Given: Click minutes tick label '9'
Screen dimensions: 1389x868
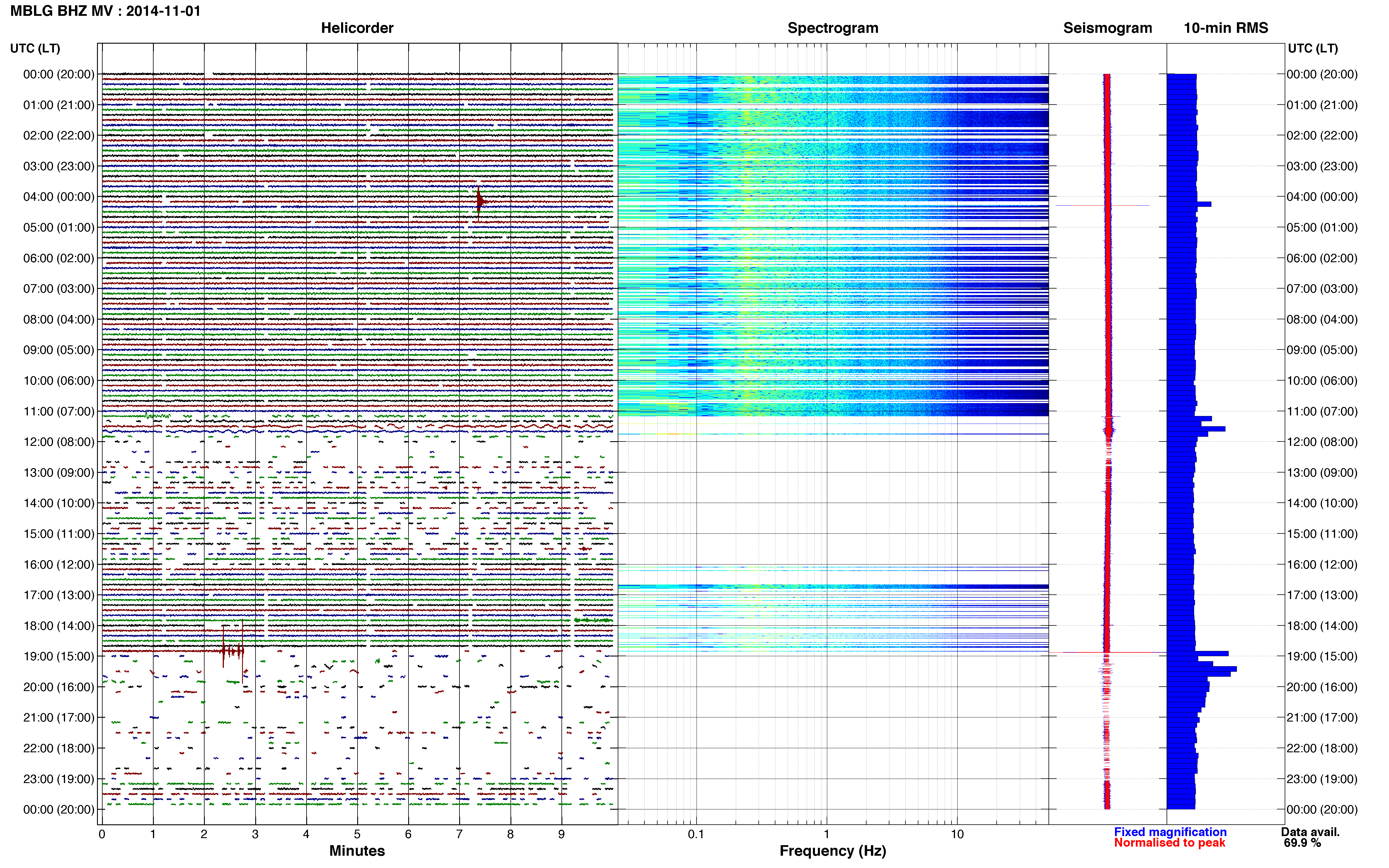Looking at the screenshot, I should coord(561,834).
